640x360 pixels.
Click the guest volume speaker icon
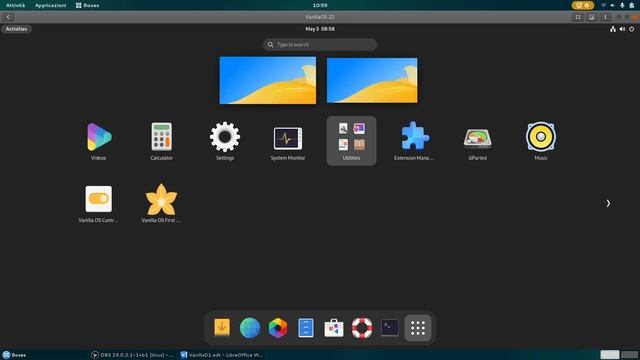click(622, 29)
